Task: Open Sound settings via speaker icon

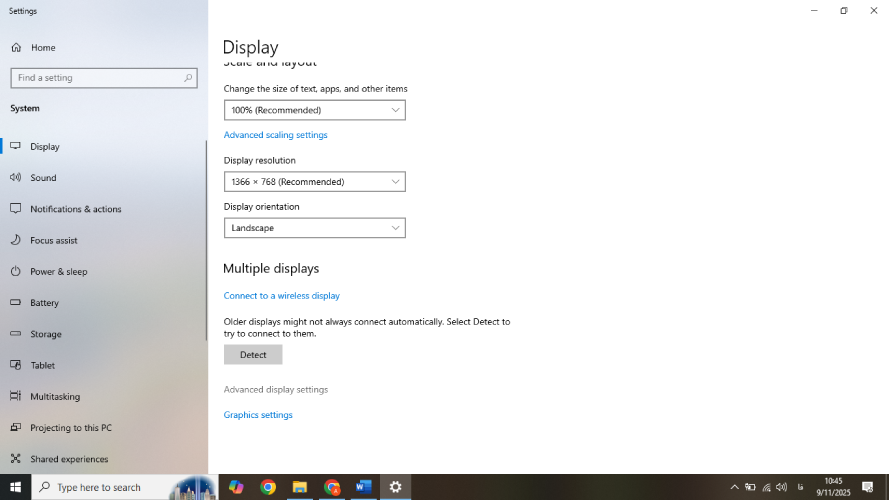Action: tap(16, 178)
